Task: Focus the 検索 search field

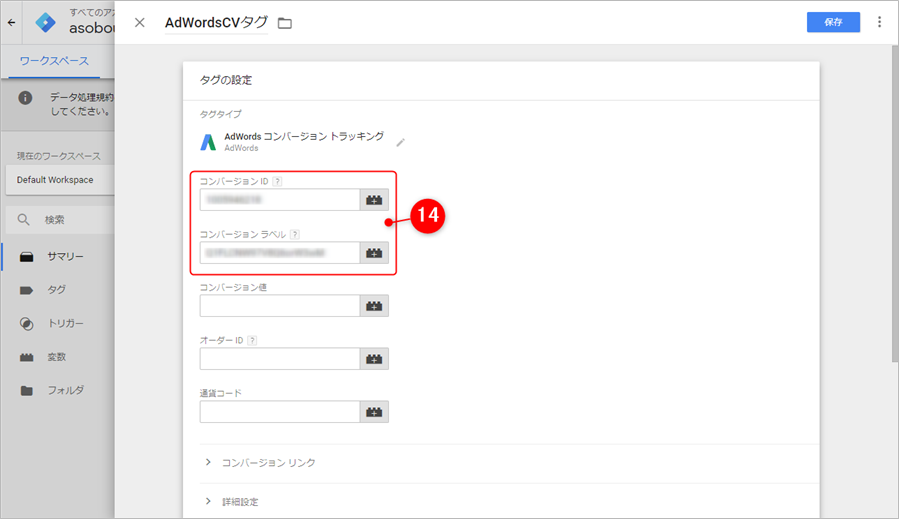Action: (x=60, y=220)
